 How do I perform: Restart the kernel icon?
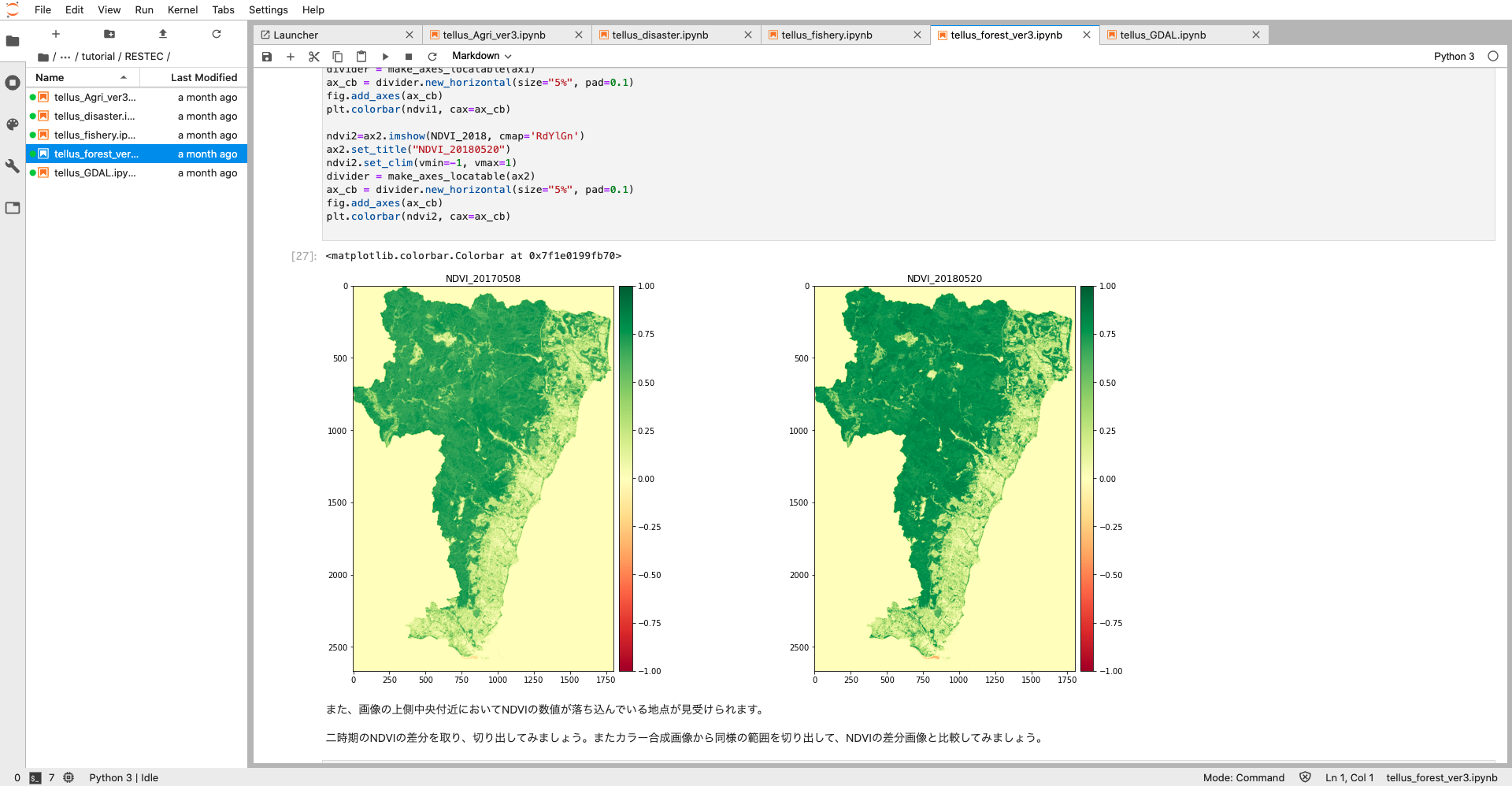[432, 57]
